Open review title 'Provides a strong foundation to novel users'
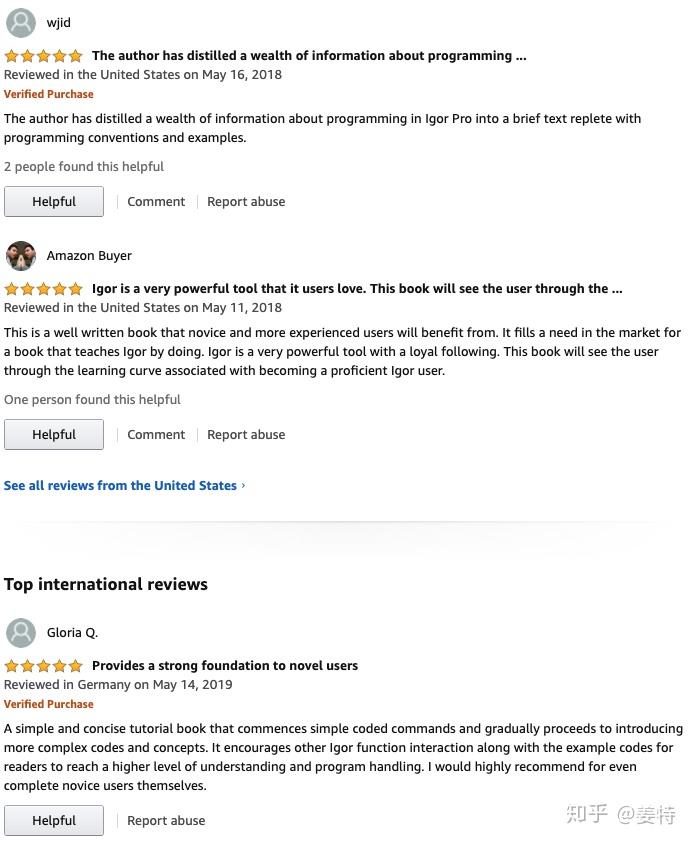Viewport: 692px width, 842px height. [225, 666]
